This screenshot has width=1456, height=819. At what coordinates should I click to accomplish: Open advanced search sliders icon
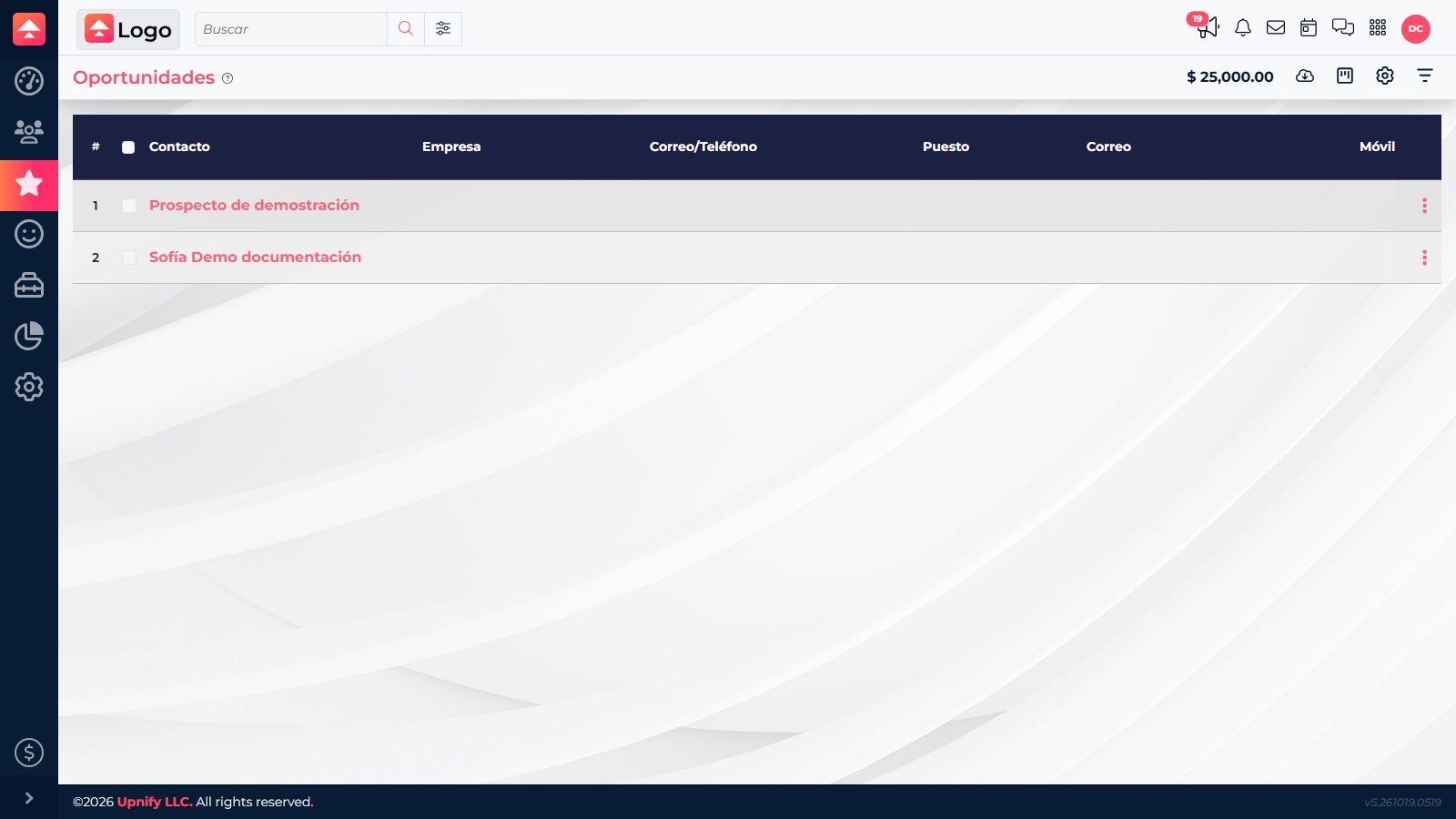443,29
